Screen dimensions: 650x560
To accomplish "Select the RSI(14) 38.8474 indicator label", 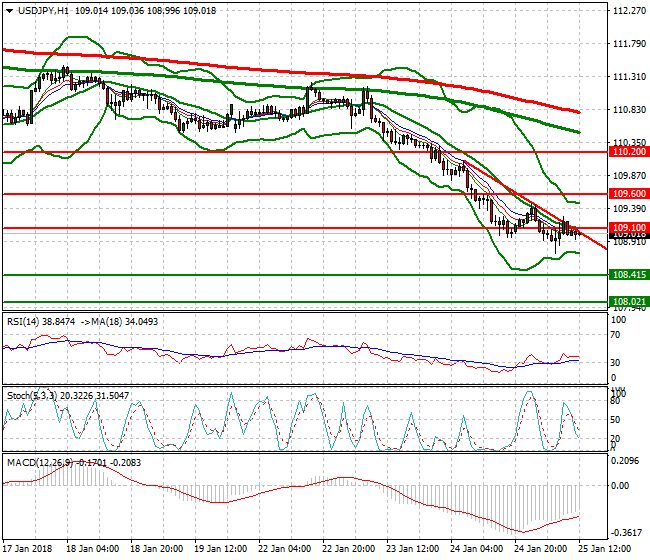I will (x=41, y=322).
